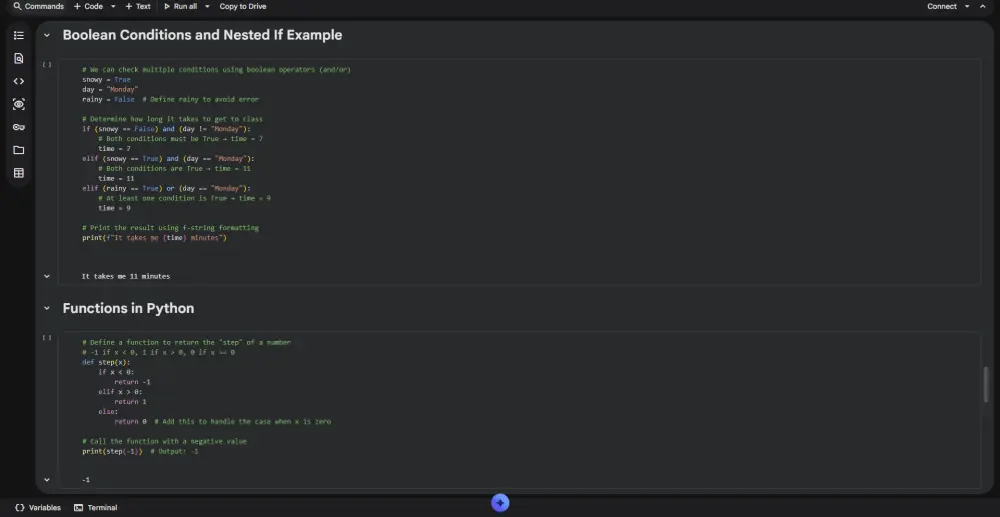This screenshot has height=517, width=1000.
Task: Click the '# Call the function with a negative value' comment
Action: 165,441
